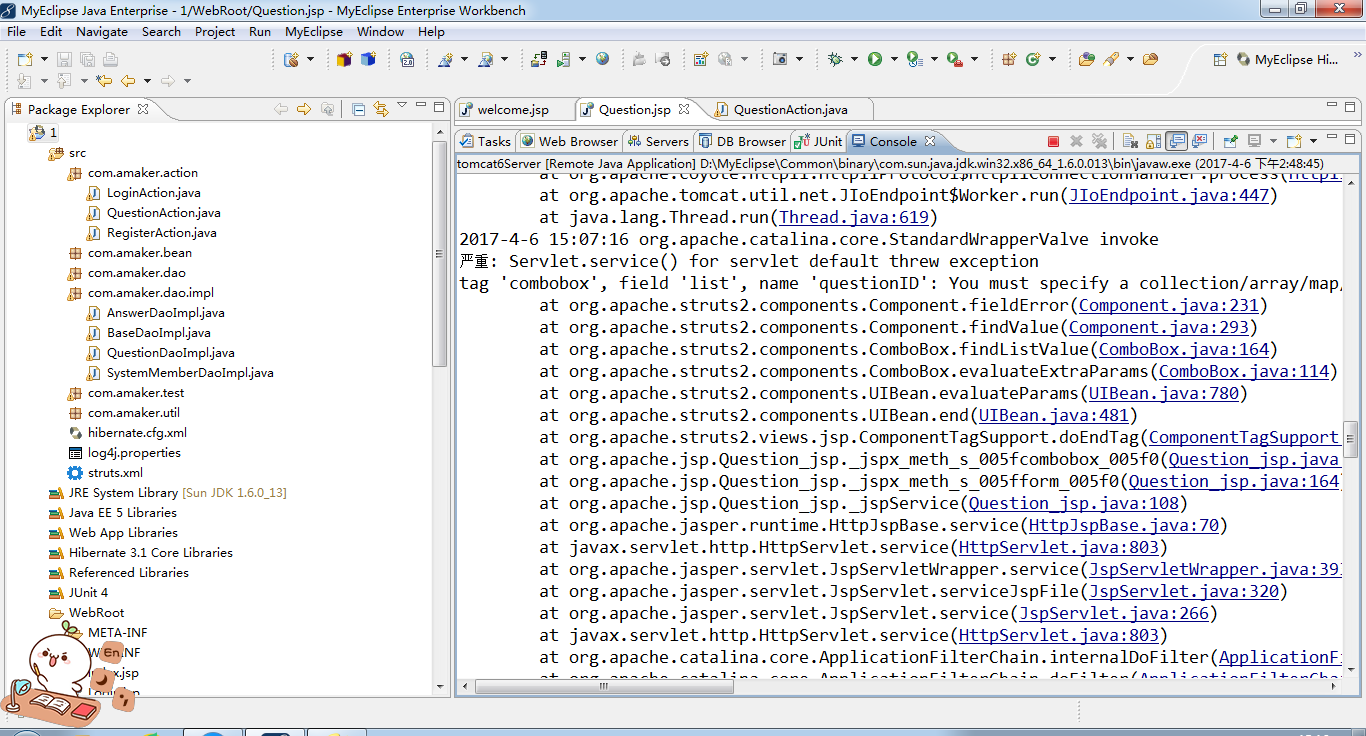Viewport: 1366px width, 736px height.
Task: Click Collapse All in Package Explorer
Action: (x=358, y=109)
